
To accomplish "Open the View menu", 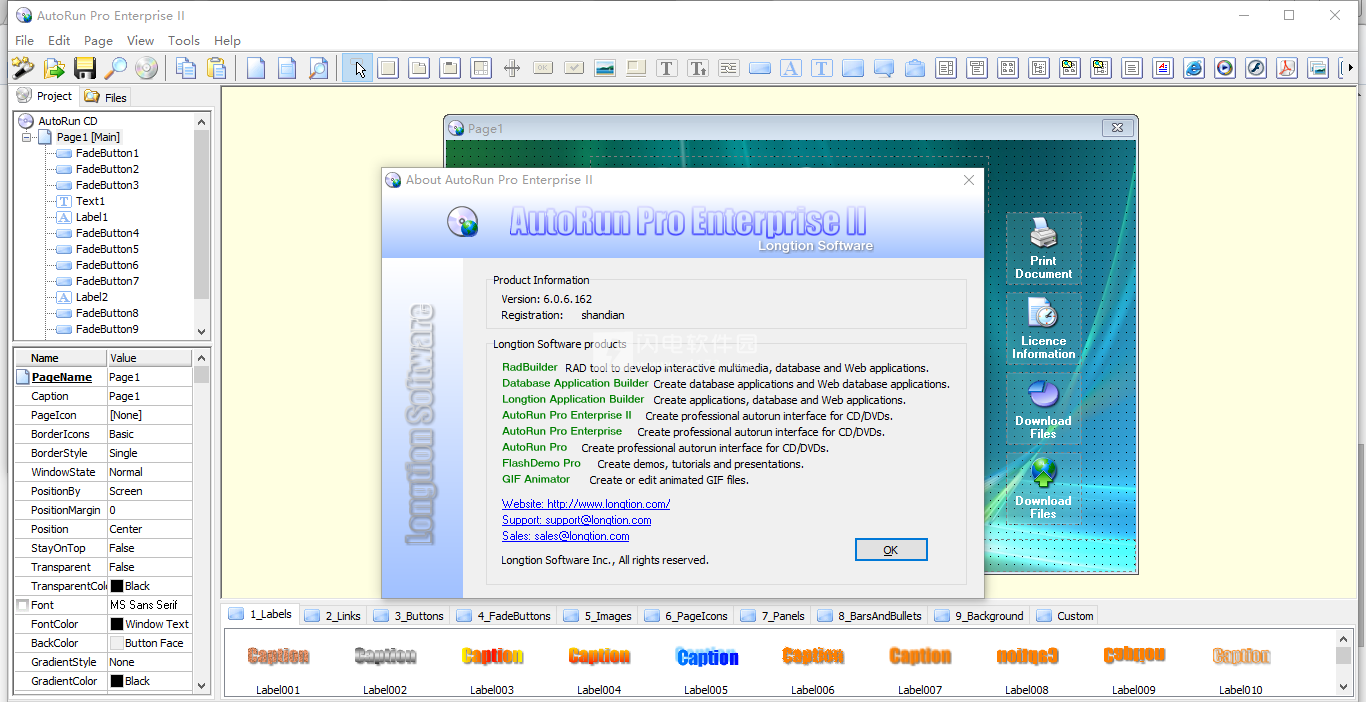I will click(x=141, y=41).
